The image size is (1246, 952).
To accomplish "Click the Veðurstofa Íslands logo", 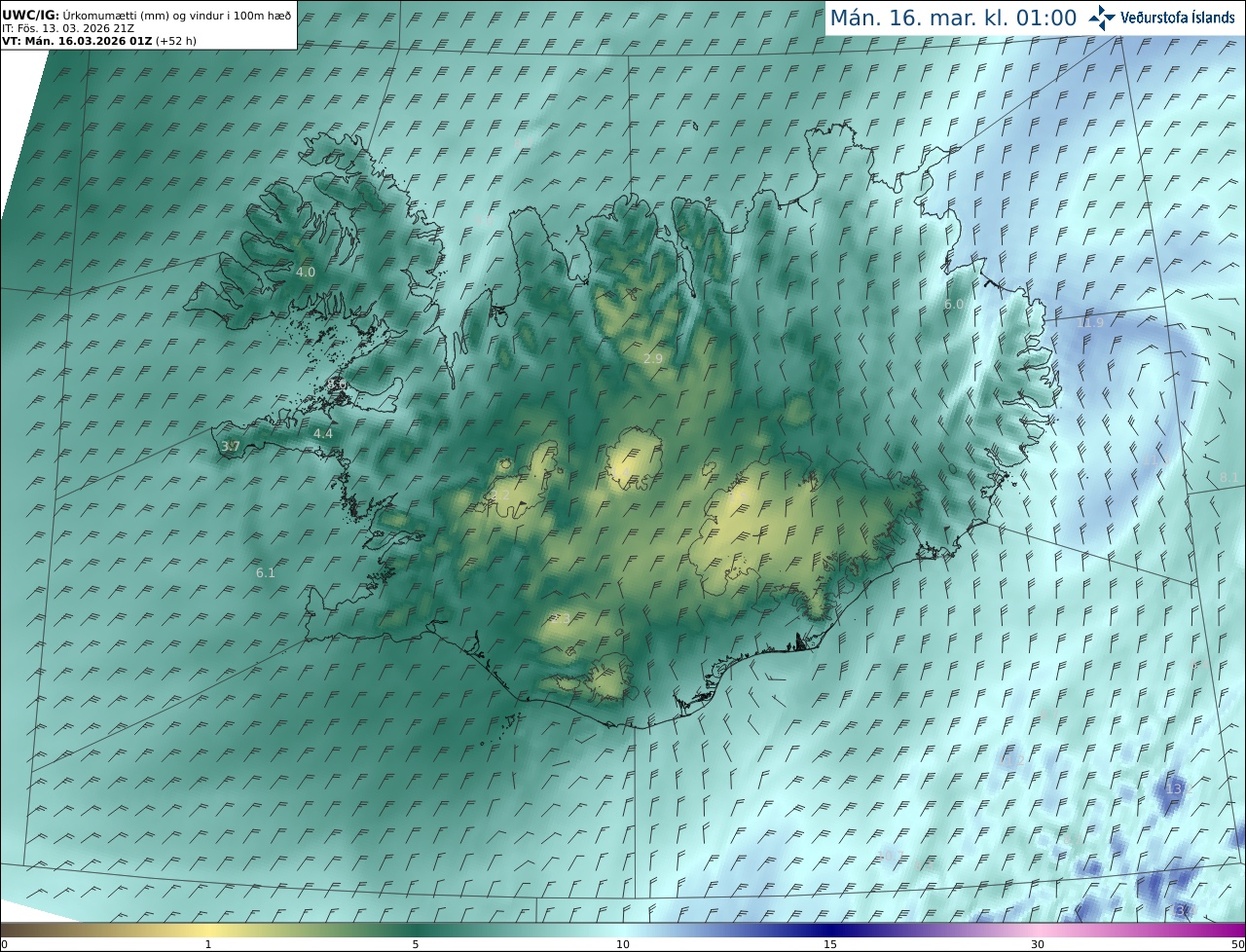I will pyautogui.click(x=1161, y=18).
